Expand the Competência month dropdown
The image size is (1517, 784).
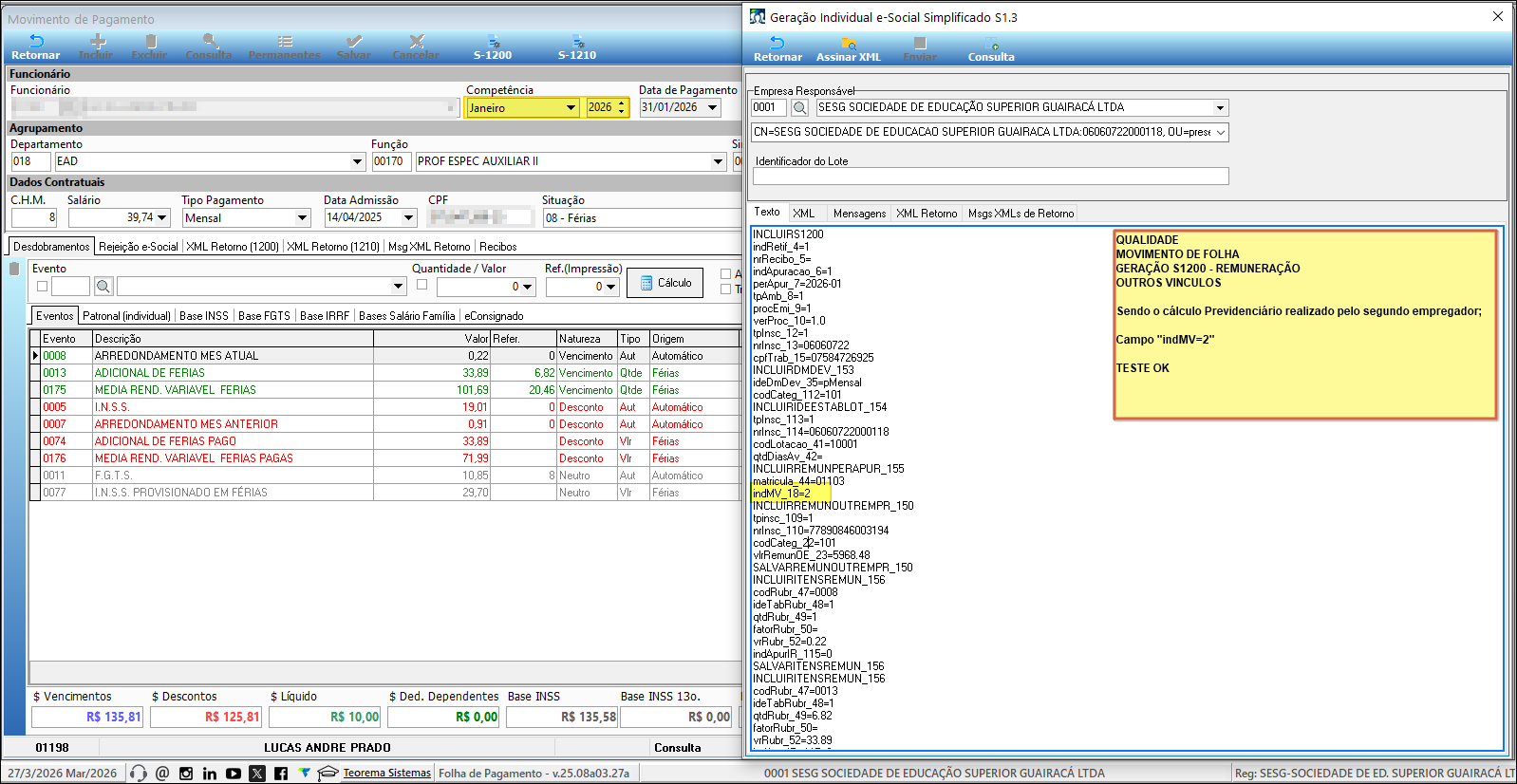point(571,108)
